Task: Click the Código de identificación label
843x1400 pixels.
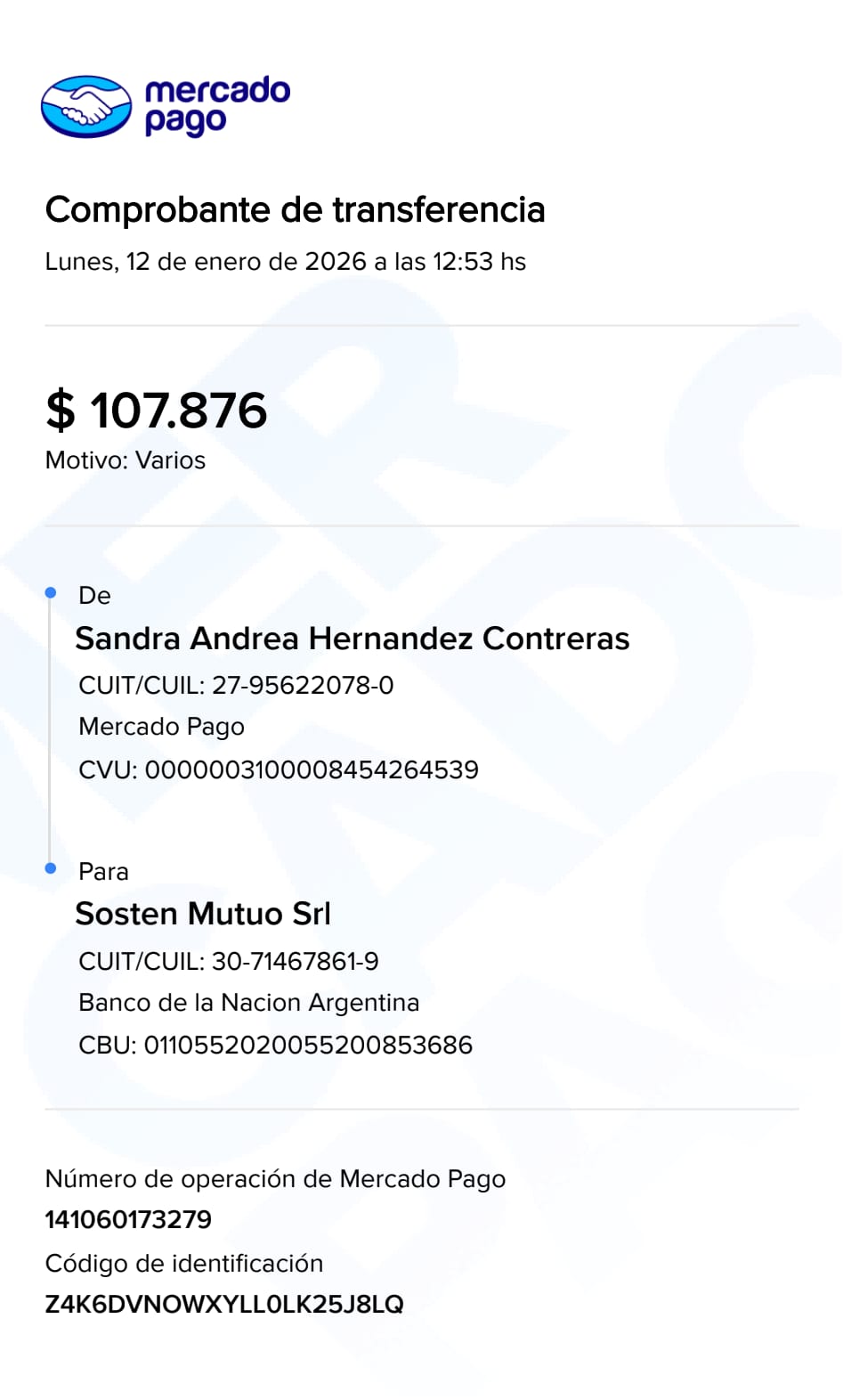Action: 184,1263
